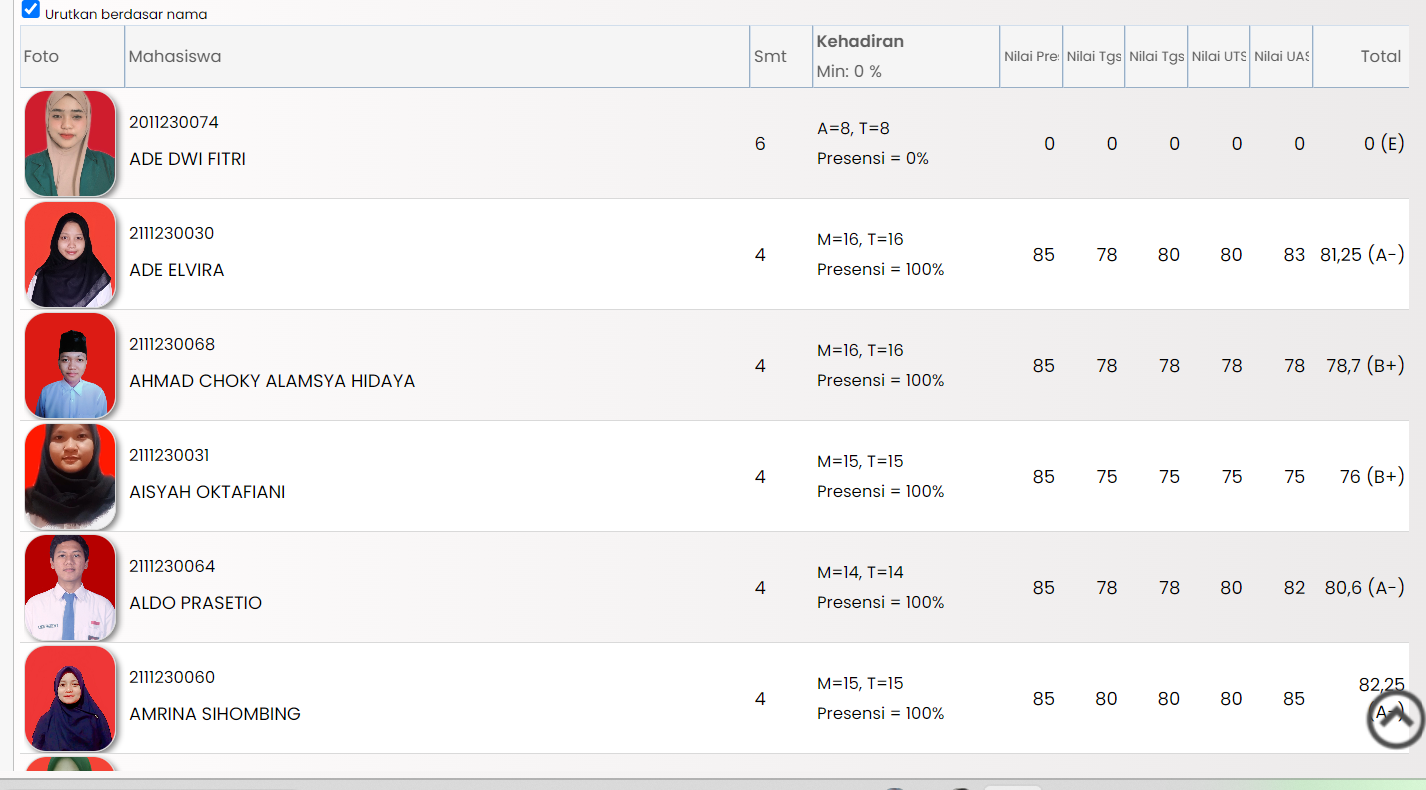Click the Foto column header

[x=42, y=57]
